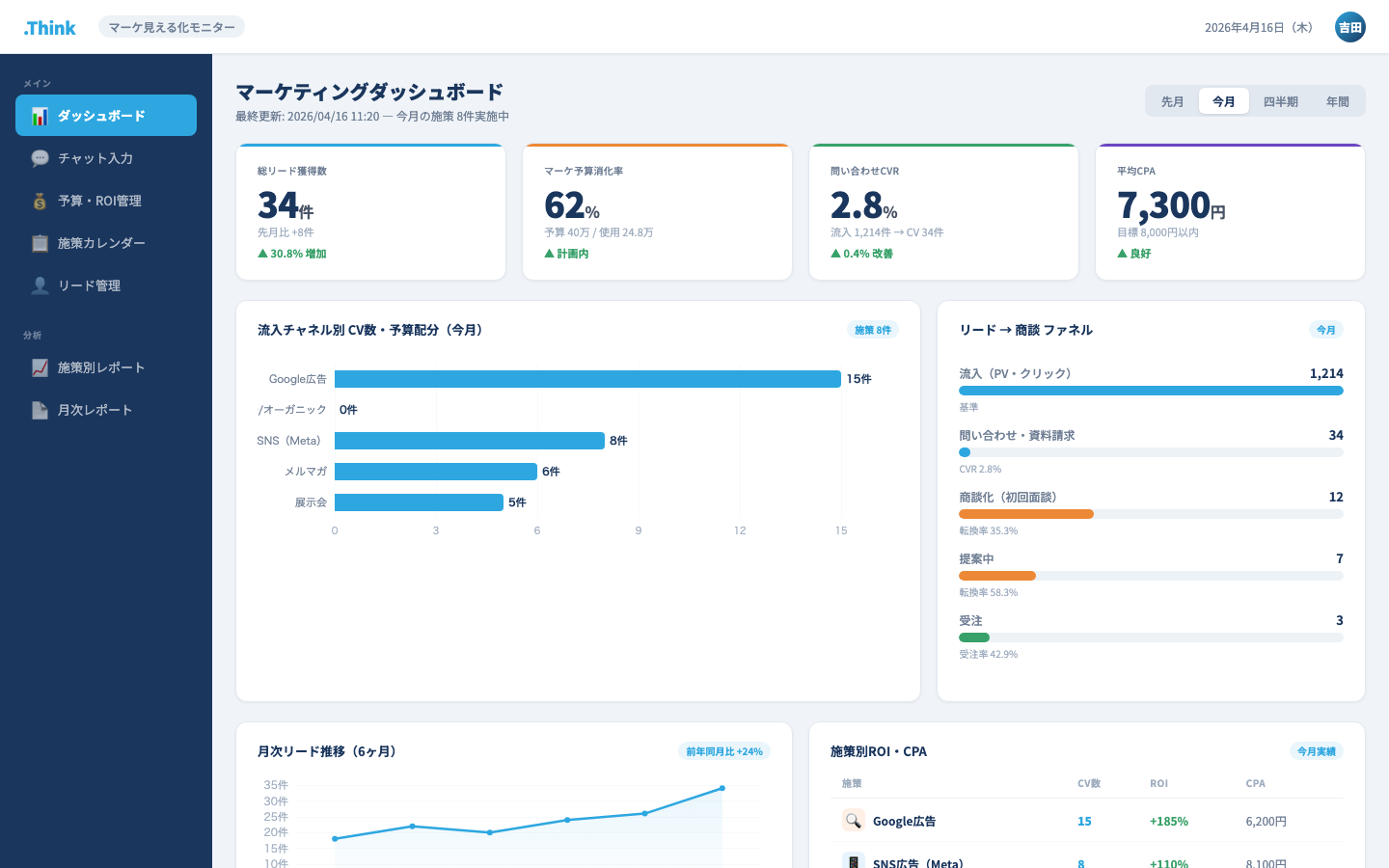
Task: Click the 前年同月比 +24% badge
Action: click(724, 751)
